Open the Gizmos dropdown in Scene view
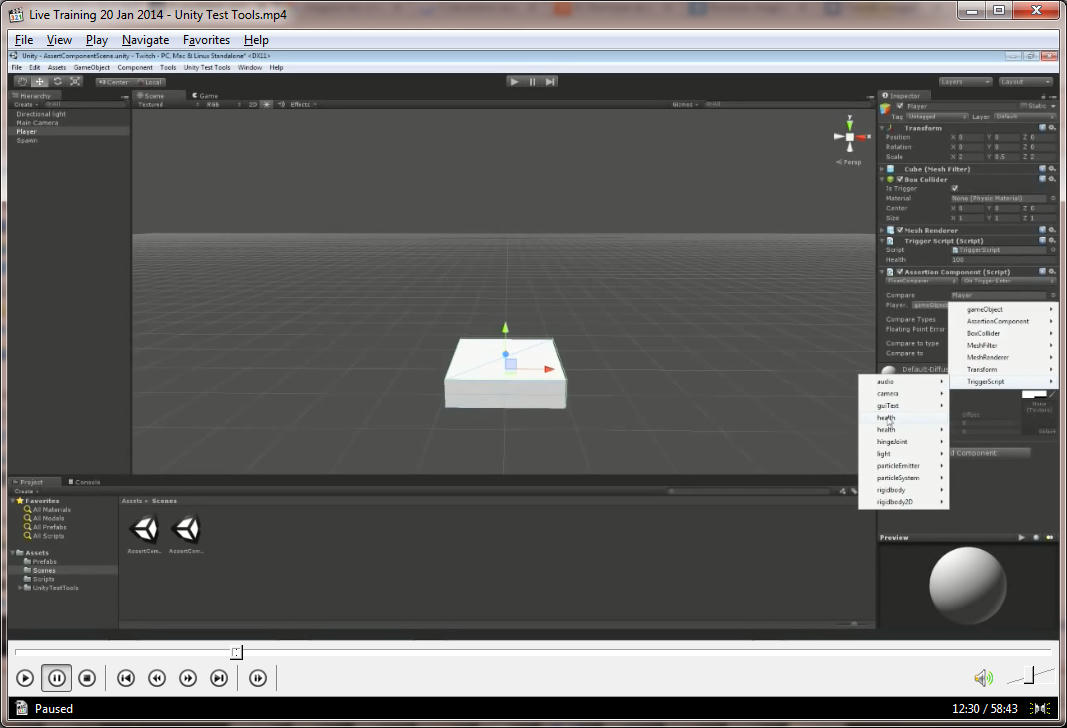 click(685, 105)
